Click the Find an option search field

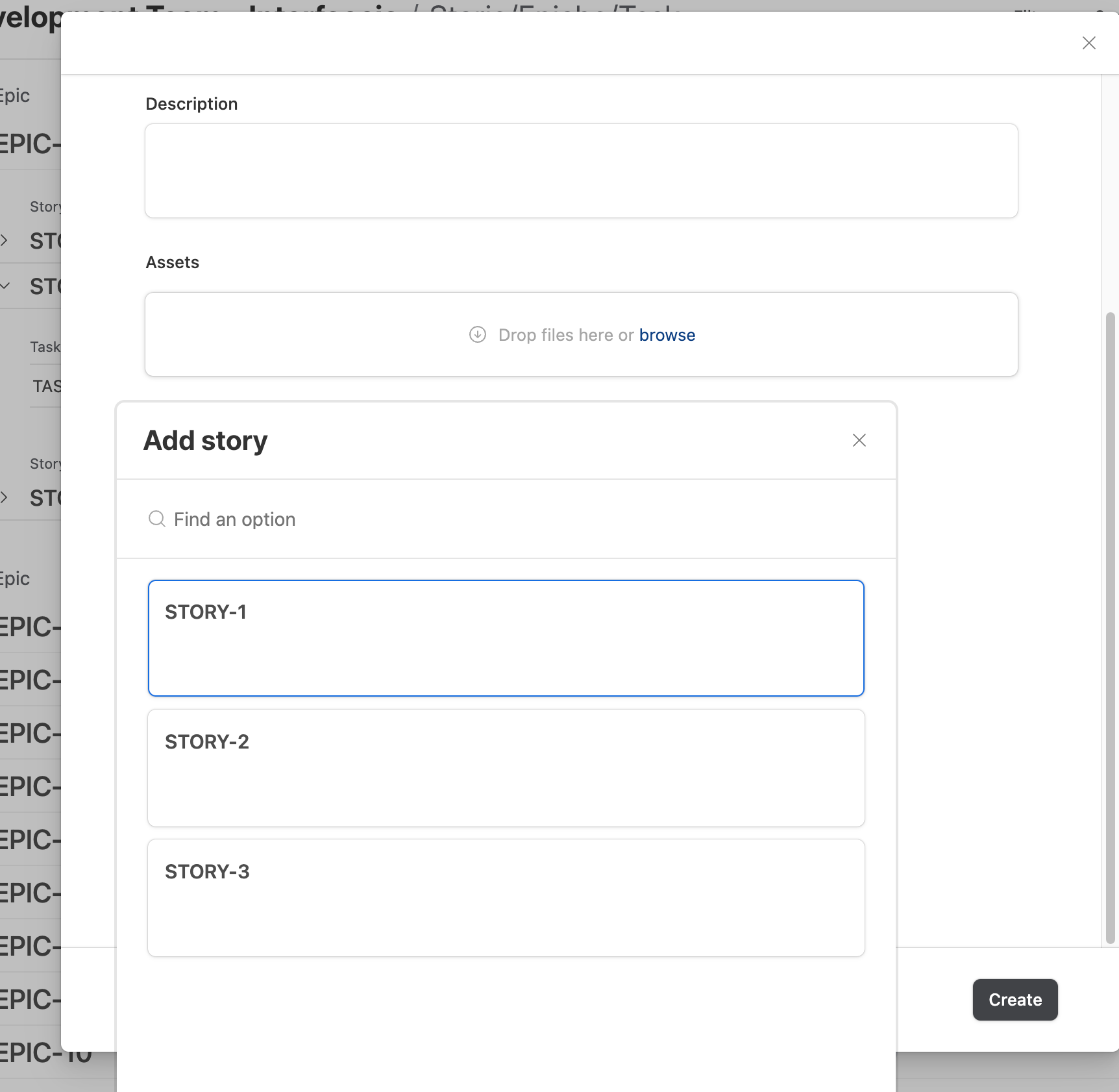click(x=506, y=519)
